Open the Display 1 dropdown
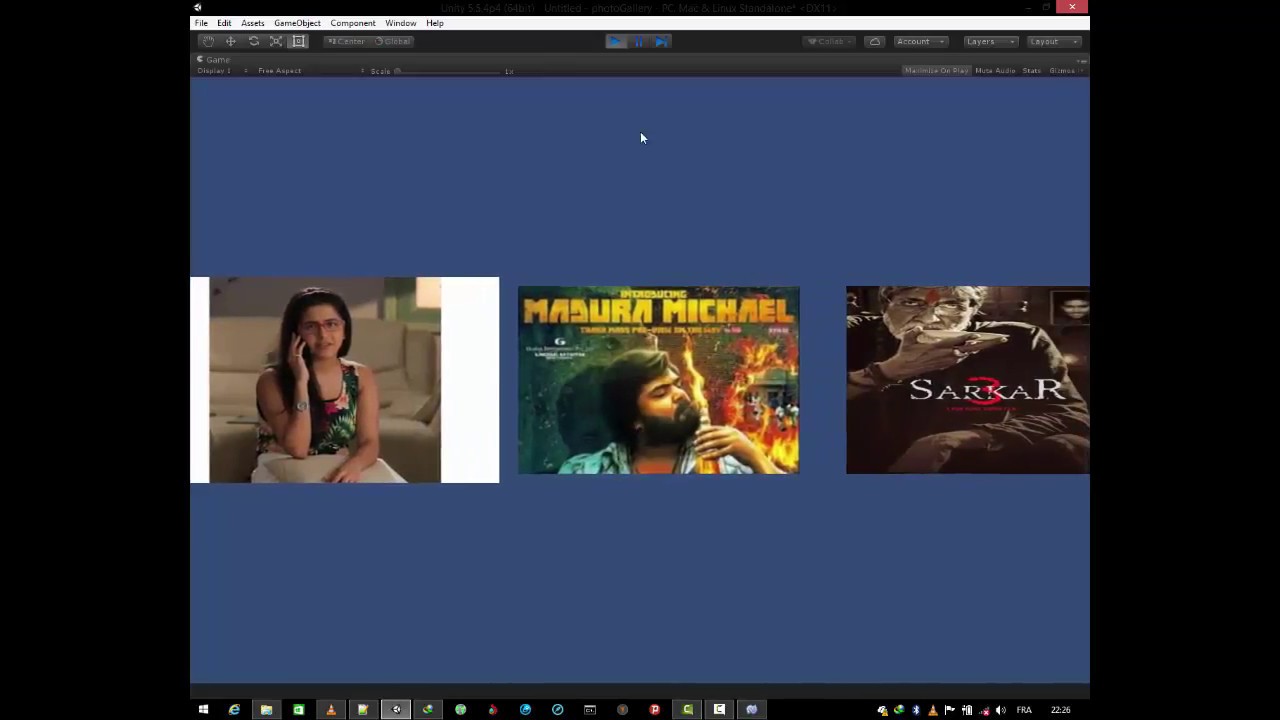 tap(222, 71)
